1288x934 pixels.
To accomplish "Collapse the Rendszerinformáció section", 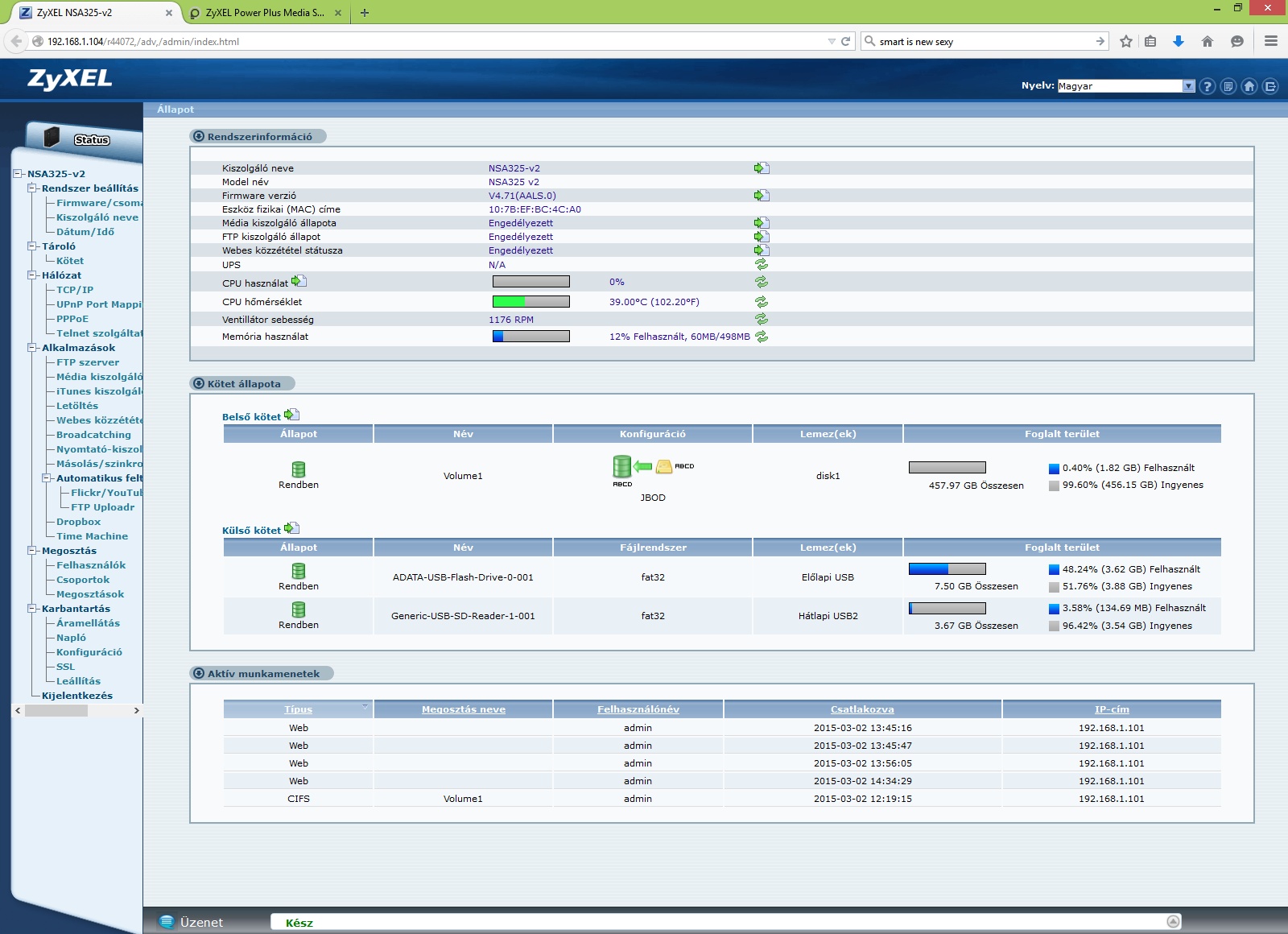I will 199,136.
